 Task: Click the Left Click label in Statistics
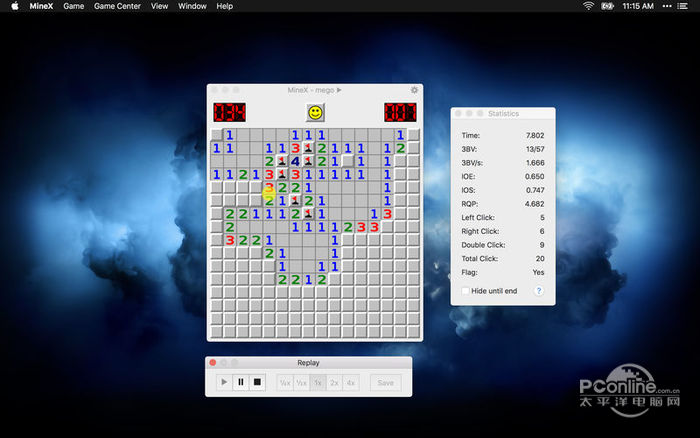[478, 217]
